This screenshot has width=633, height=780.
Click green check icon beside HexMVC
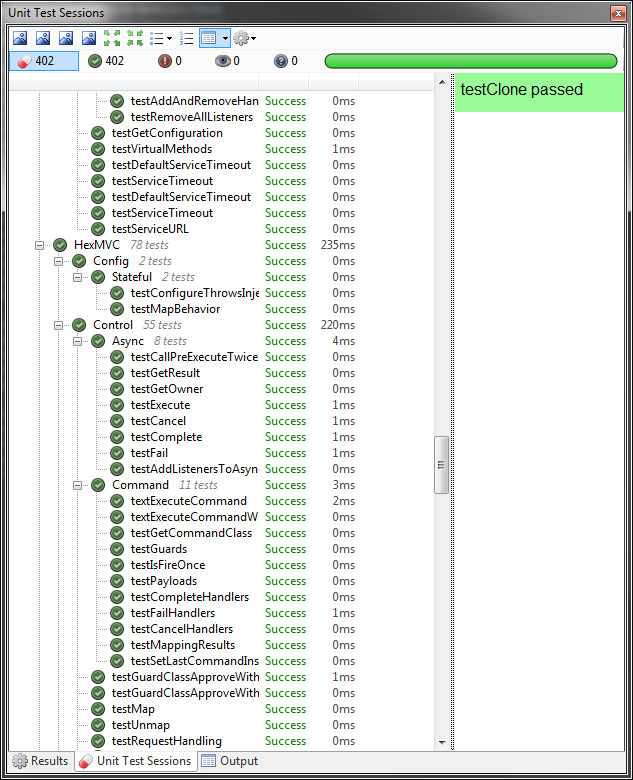point(60,245)
